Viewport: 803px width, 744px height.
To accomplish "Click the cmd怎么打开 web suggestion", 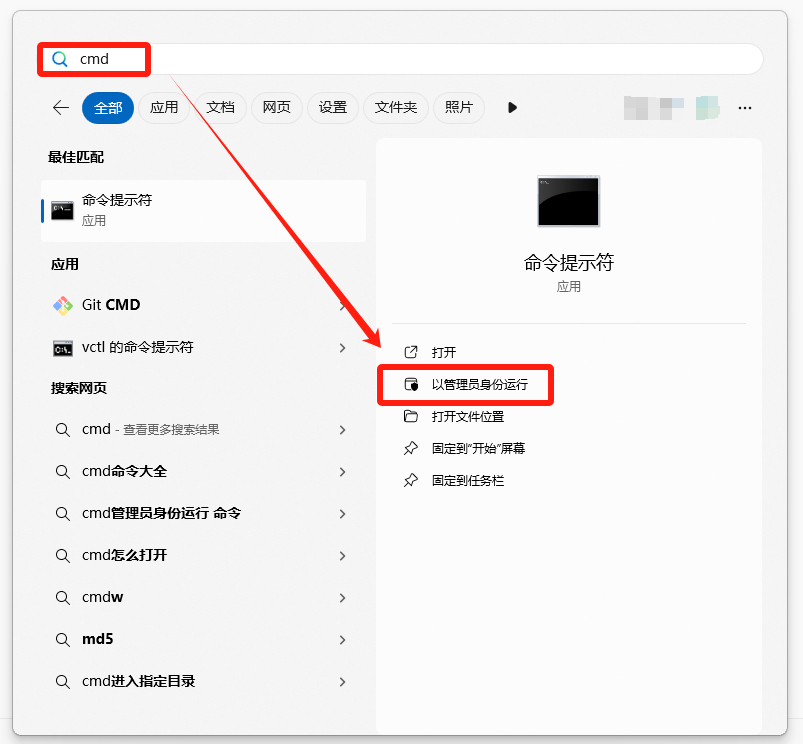I will click(124, 556).
